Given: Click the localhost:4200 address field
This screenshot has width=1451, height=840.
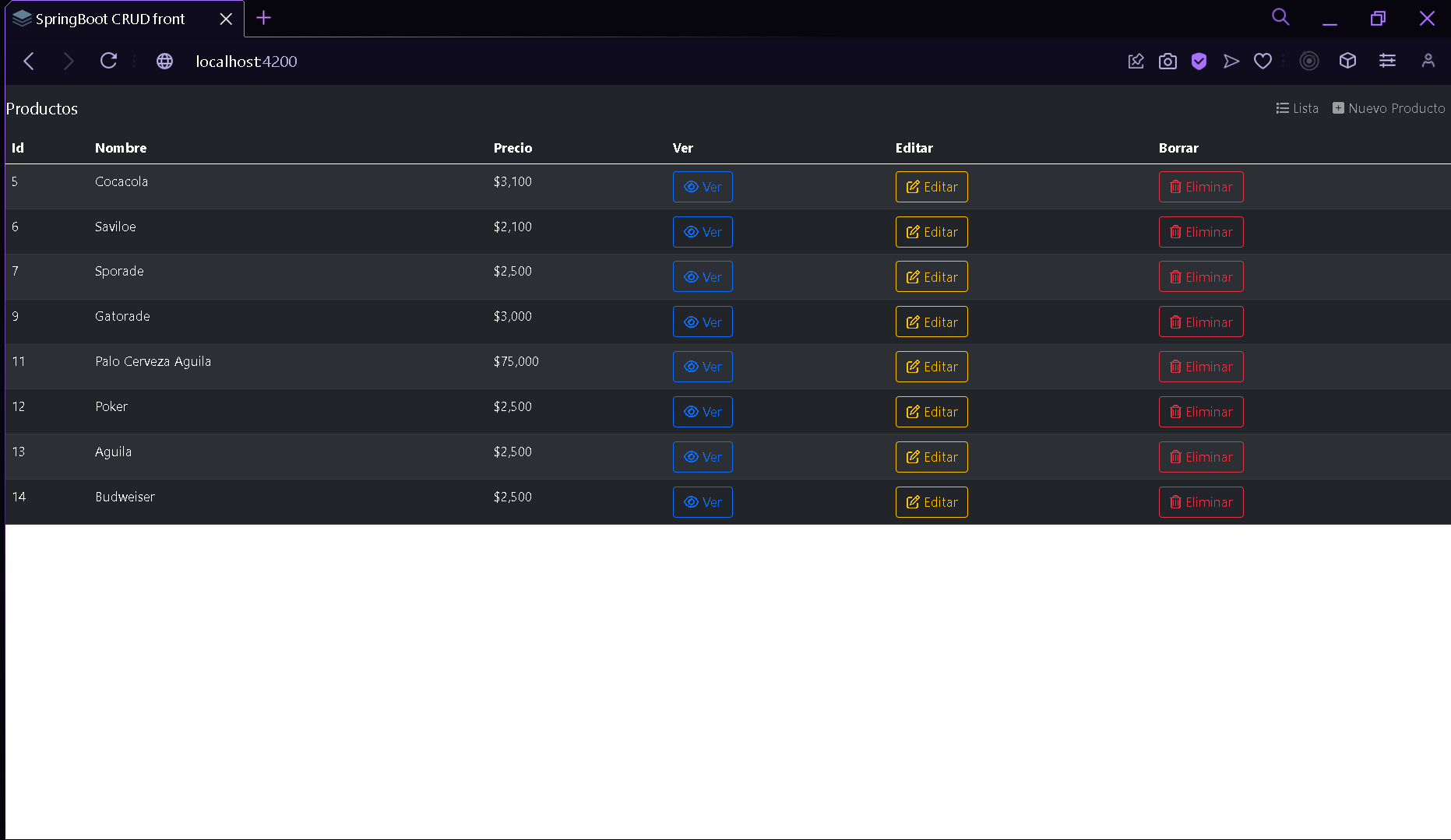Looking at the screenshot, I should click(246, 62).
